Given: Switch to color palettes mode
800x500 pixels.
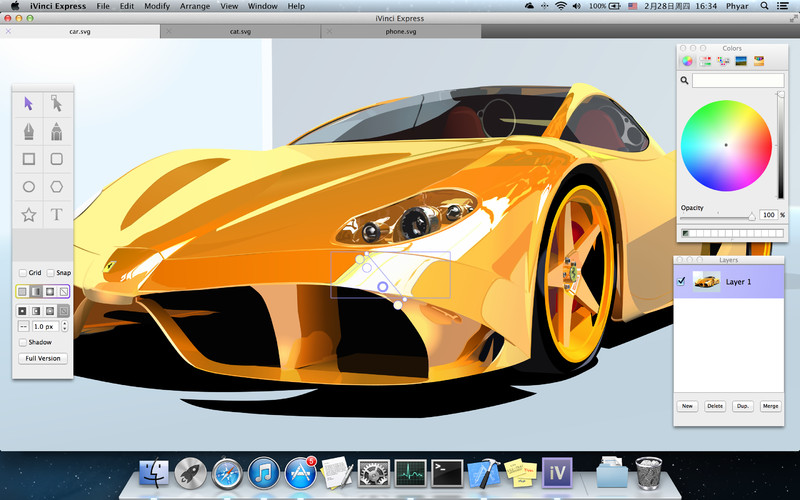Looking at the screenshot, I should pyautogui.click(x=723, y=61).
